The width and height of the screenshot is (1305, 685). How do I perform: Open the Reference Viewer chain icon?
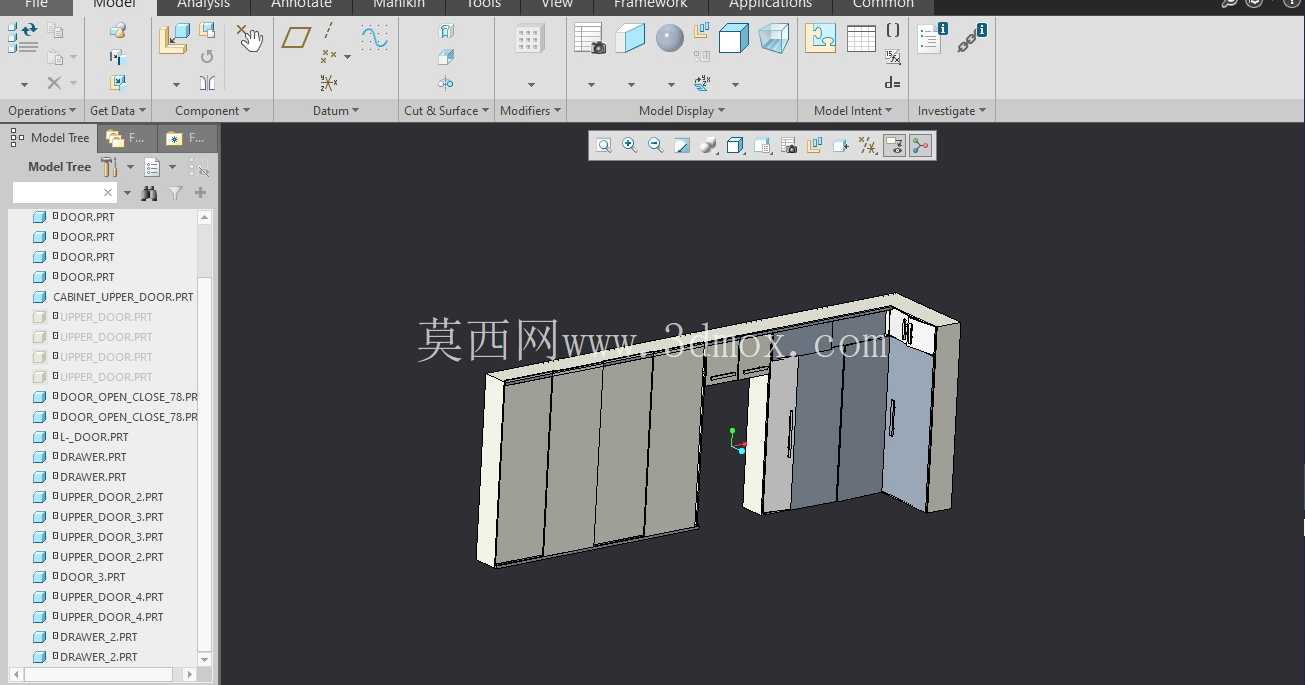[x=972, y=39]
